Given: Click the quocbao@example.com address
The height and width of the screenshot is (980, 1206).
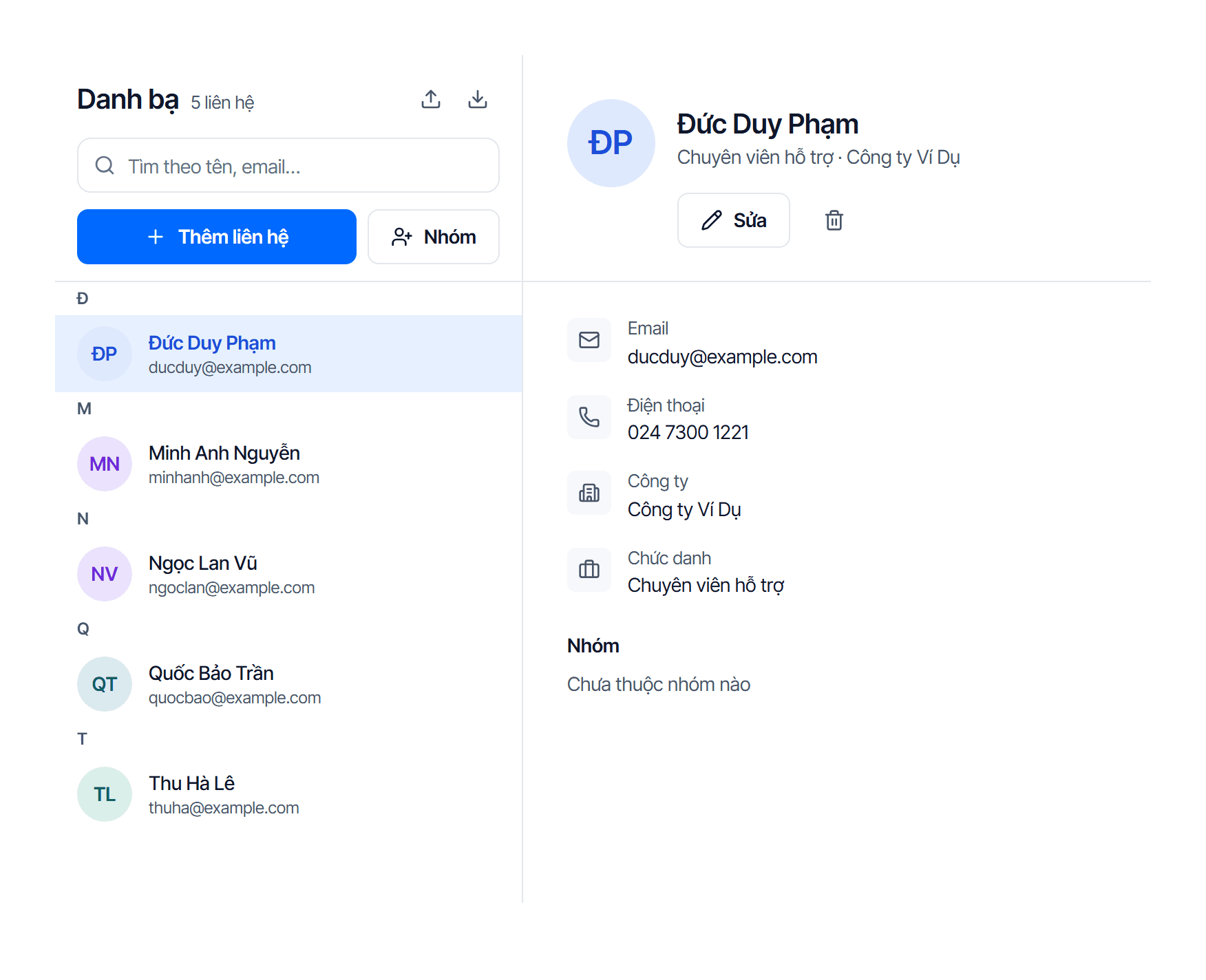Looking at the screenshot, I should tap(235, 698).
